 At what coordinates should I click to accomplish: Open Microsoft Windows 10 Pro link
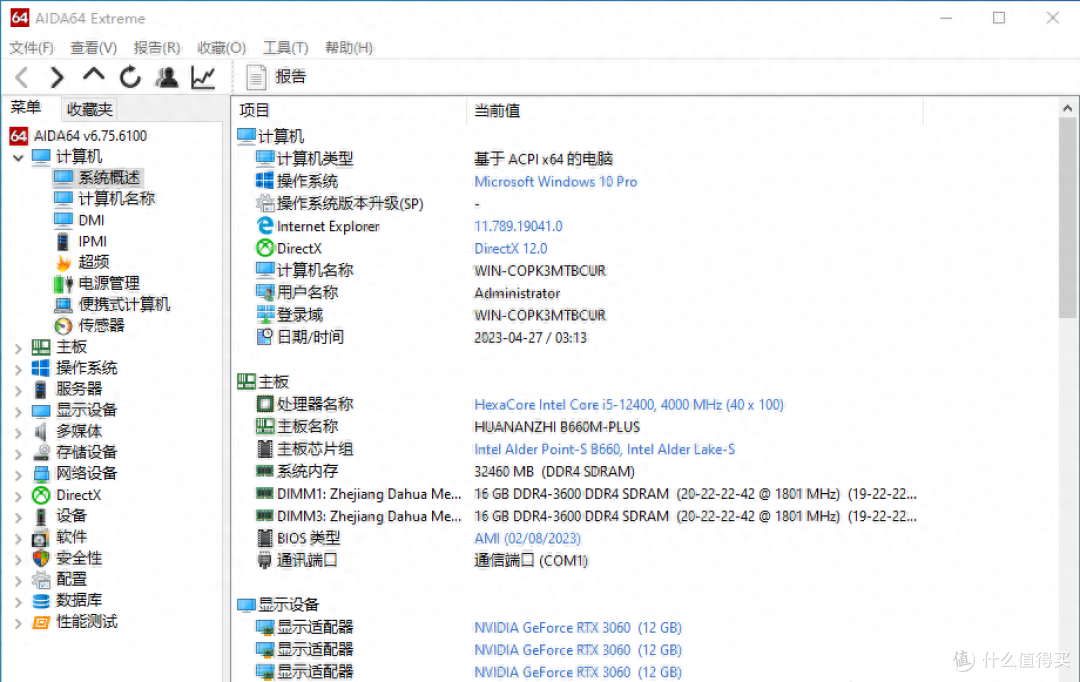point(555,182)
